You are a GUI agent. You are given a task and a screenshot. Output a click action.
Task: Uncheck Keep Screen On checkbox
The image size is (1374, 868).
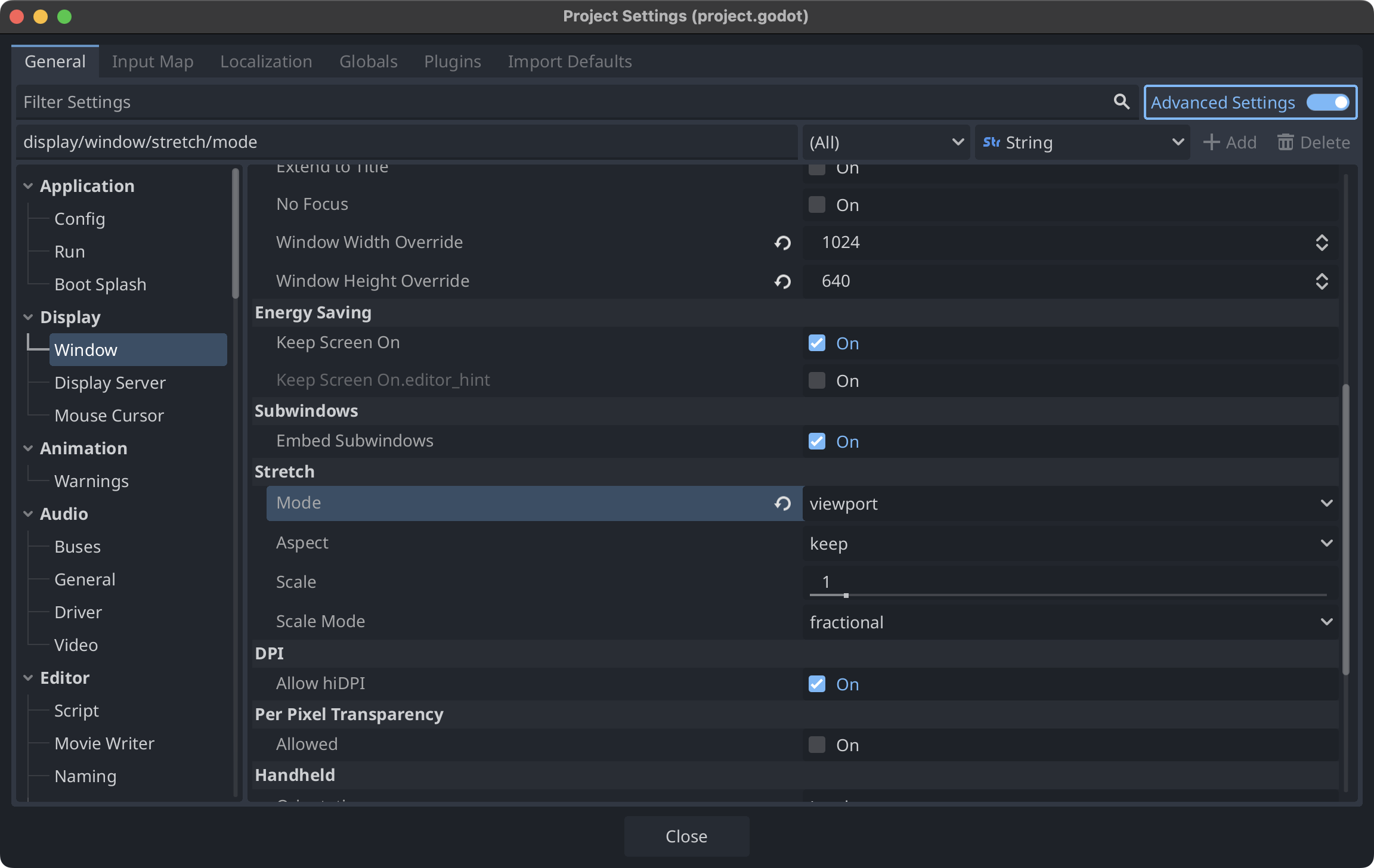[816, 343]
